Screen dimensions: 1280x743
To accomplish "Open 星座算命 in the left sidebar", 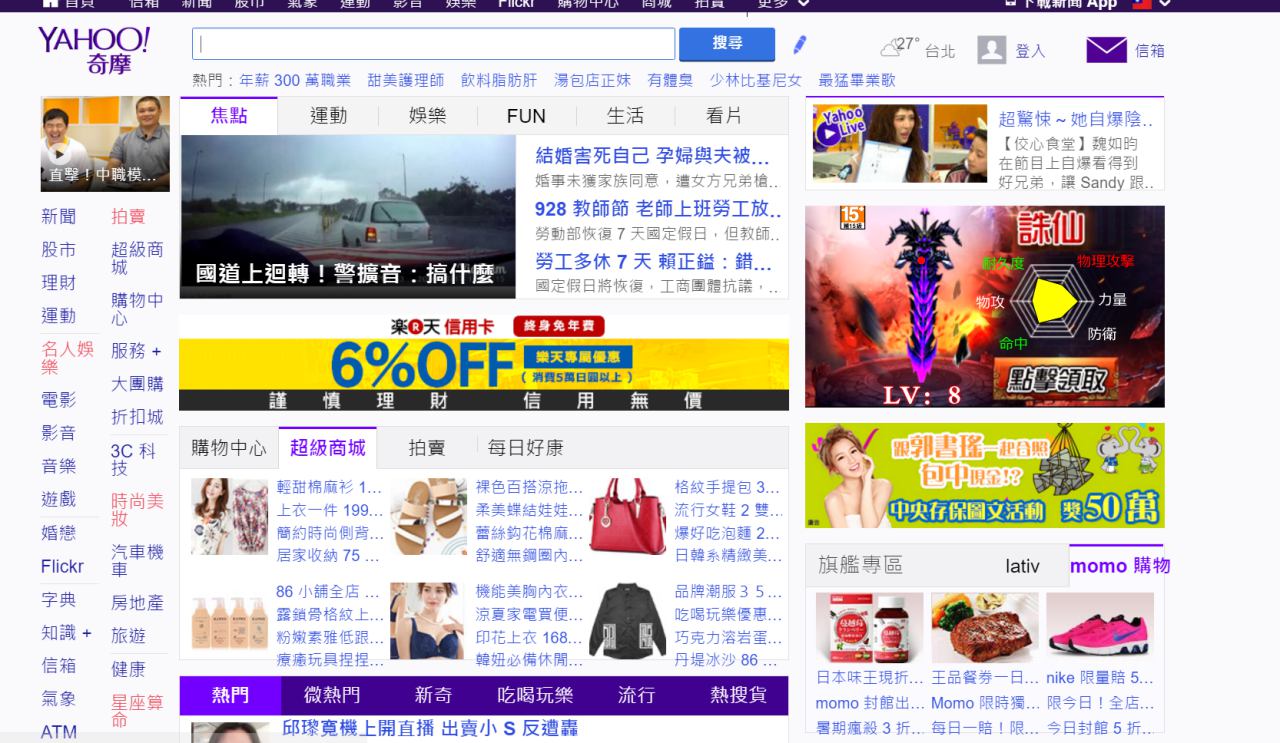I will 137,712.
